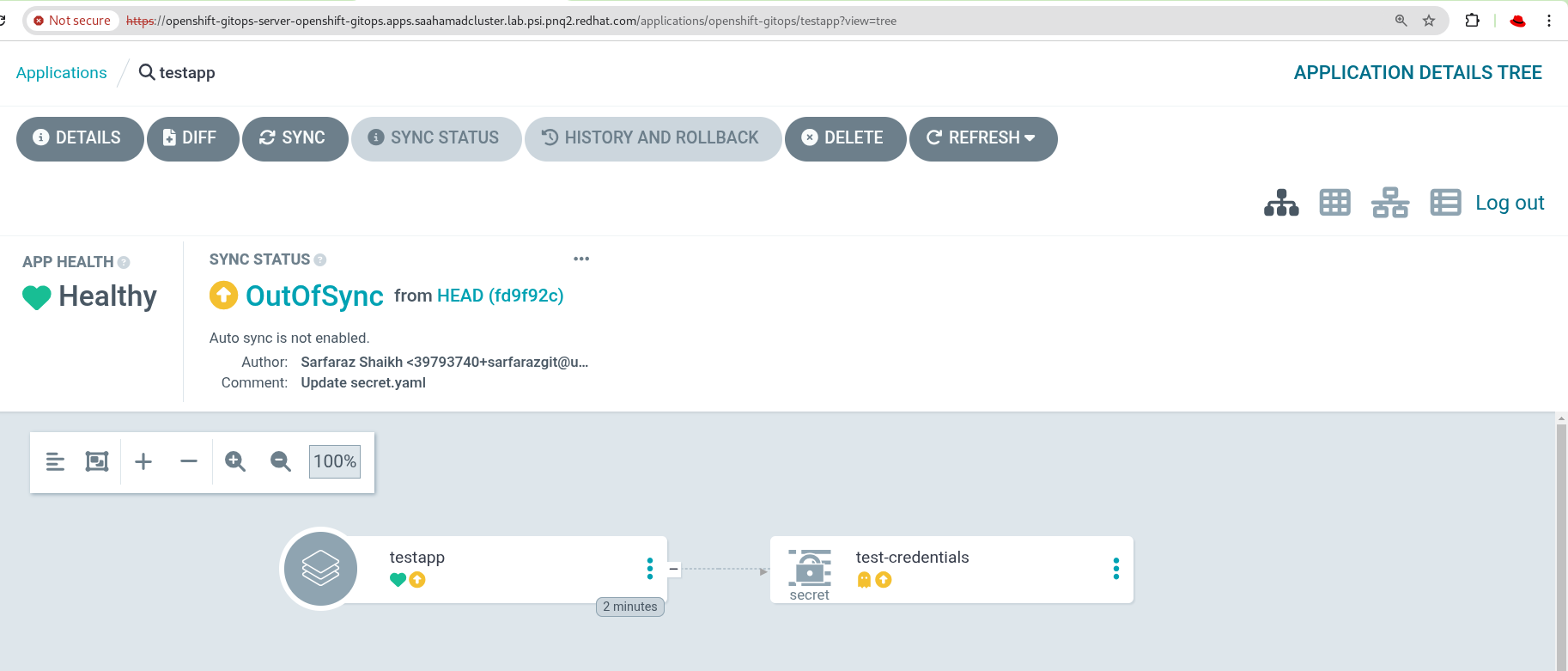The image size is (1568, 671).
Task: Open HISTORY AND ROLLBACK
Action: tap(653, 138)
